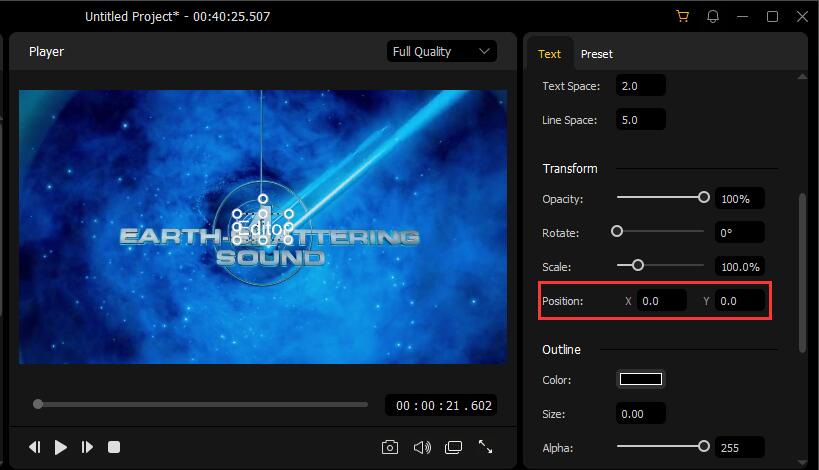819x470 pixels.
Task: Step back to the previous frame
Action: tap(35, 447)
